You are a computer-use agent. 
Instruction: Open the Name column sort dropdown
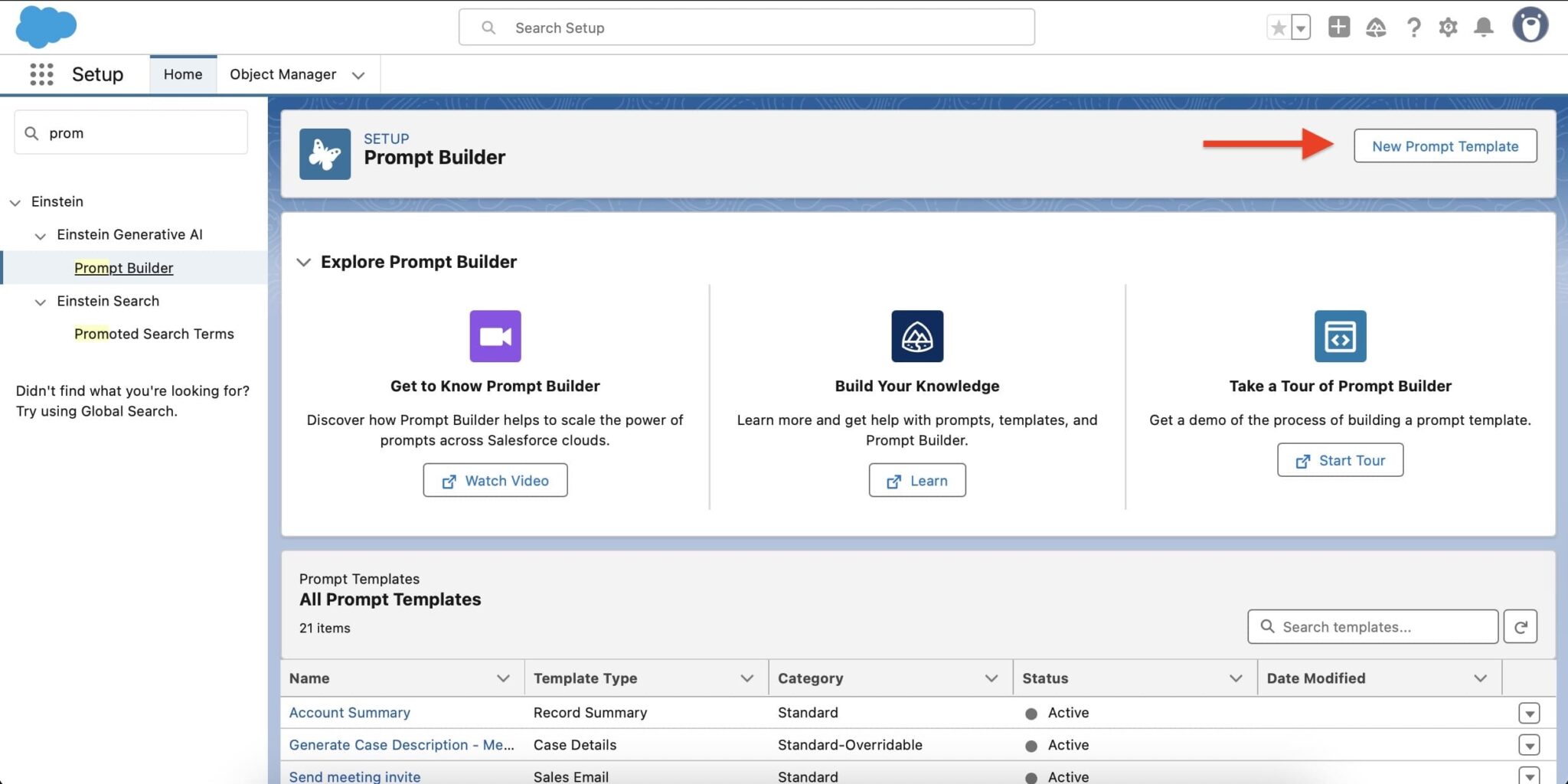click(503, 678)
